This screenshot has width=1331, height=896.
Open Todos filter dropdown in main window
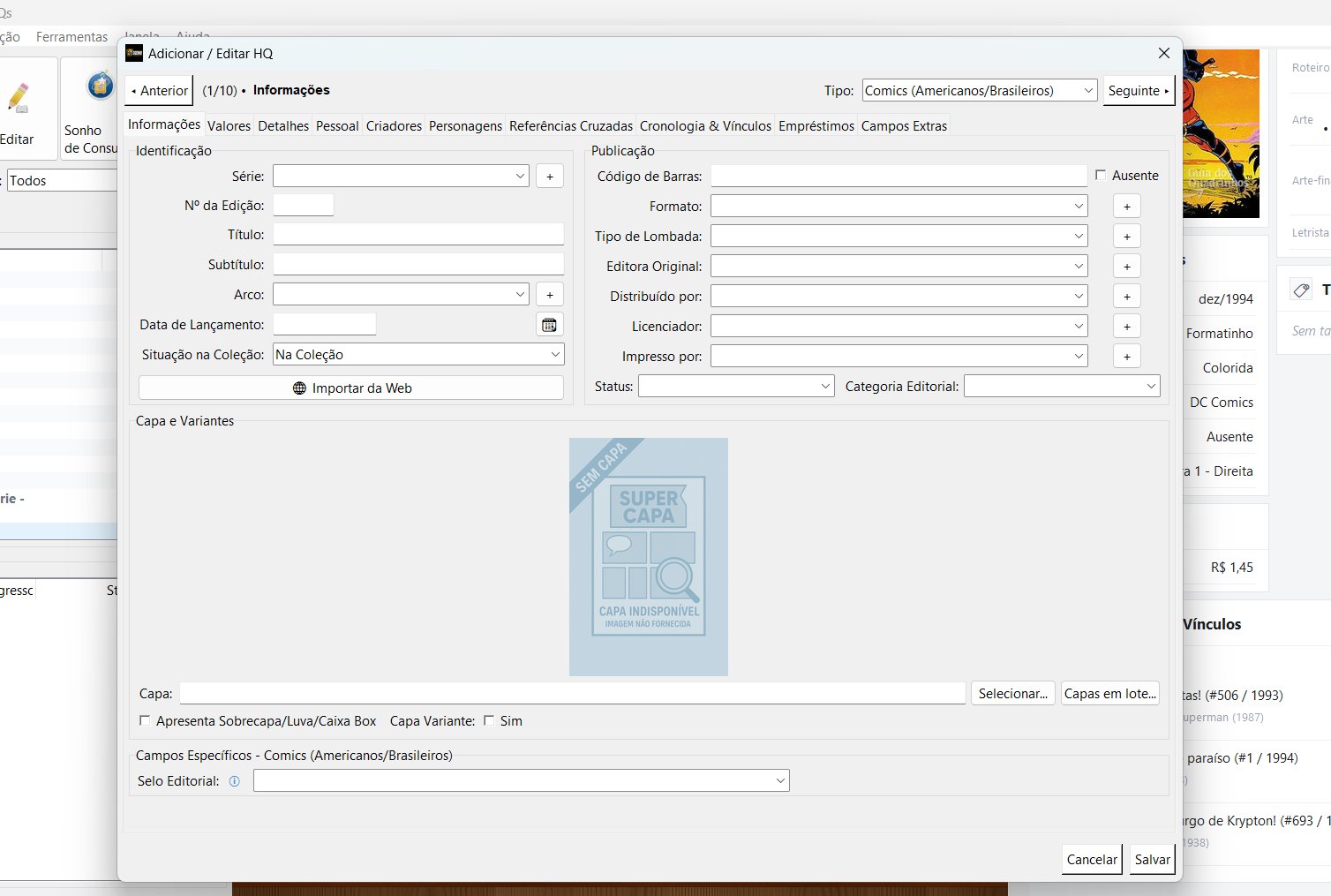62,180
